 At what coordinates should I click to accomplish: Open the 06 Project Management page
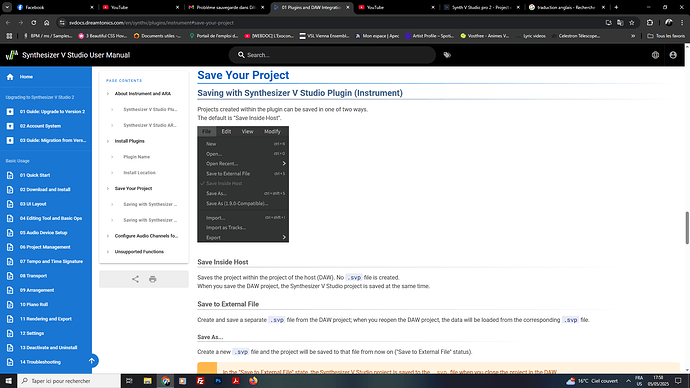46,247
